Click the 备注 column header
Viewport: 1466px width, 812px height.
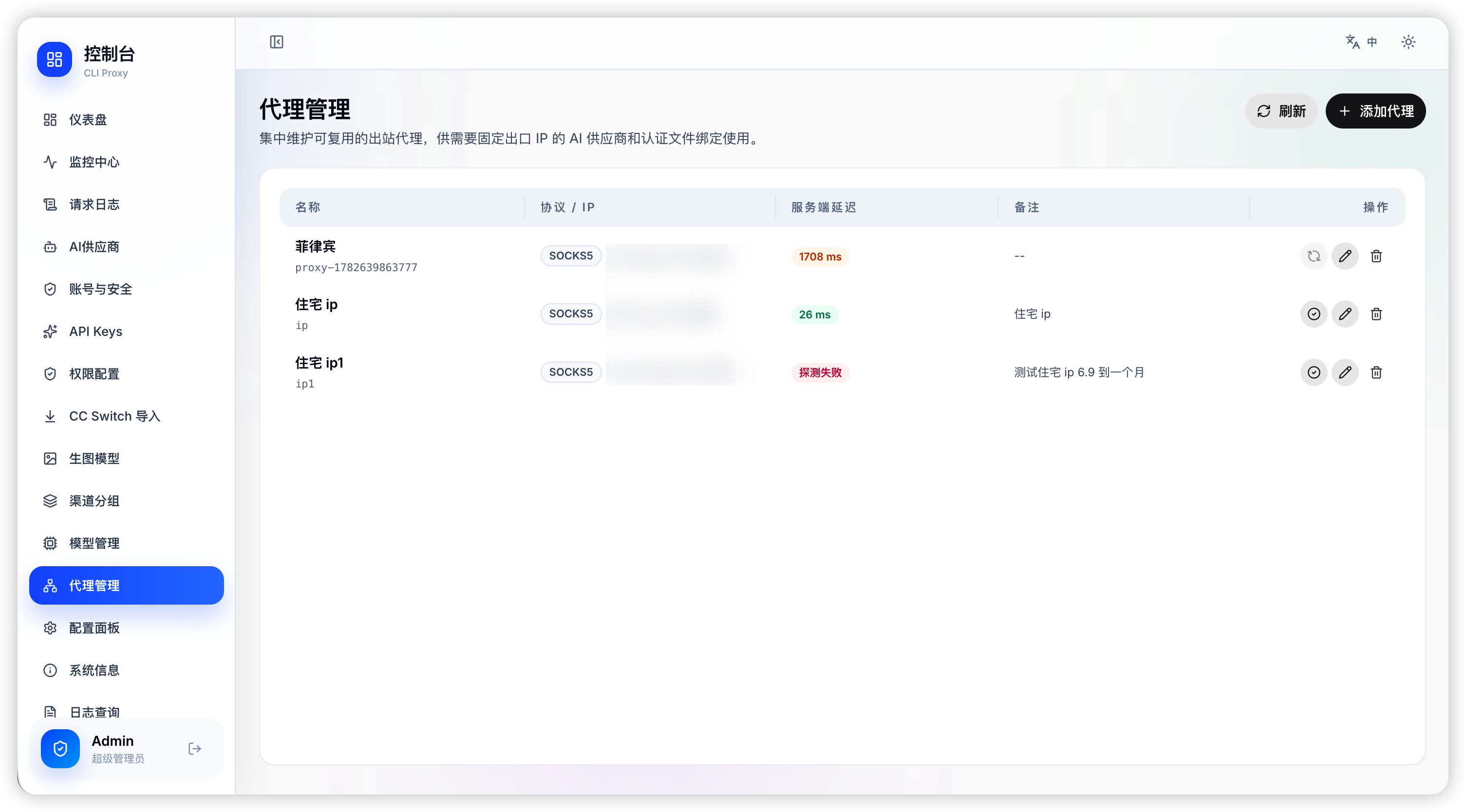click(x=1027, y=207)
